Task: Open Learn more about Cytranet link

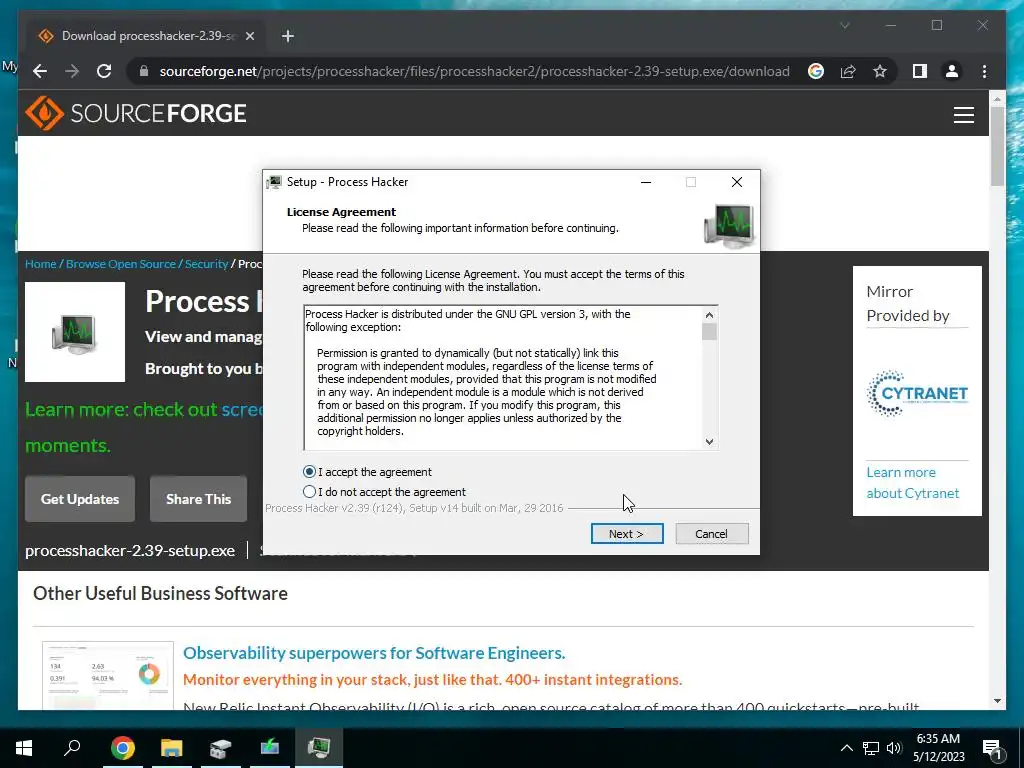Action: pos(912,483)
